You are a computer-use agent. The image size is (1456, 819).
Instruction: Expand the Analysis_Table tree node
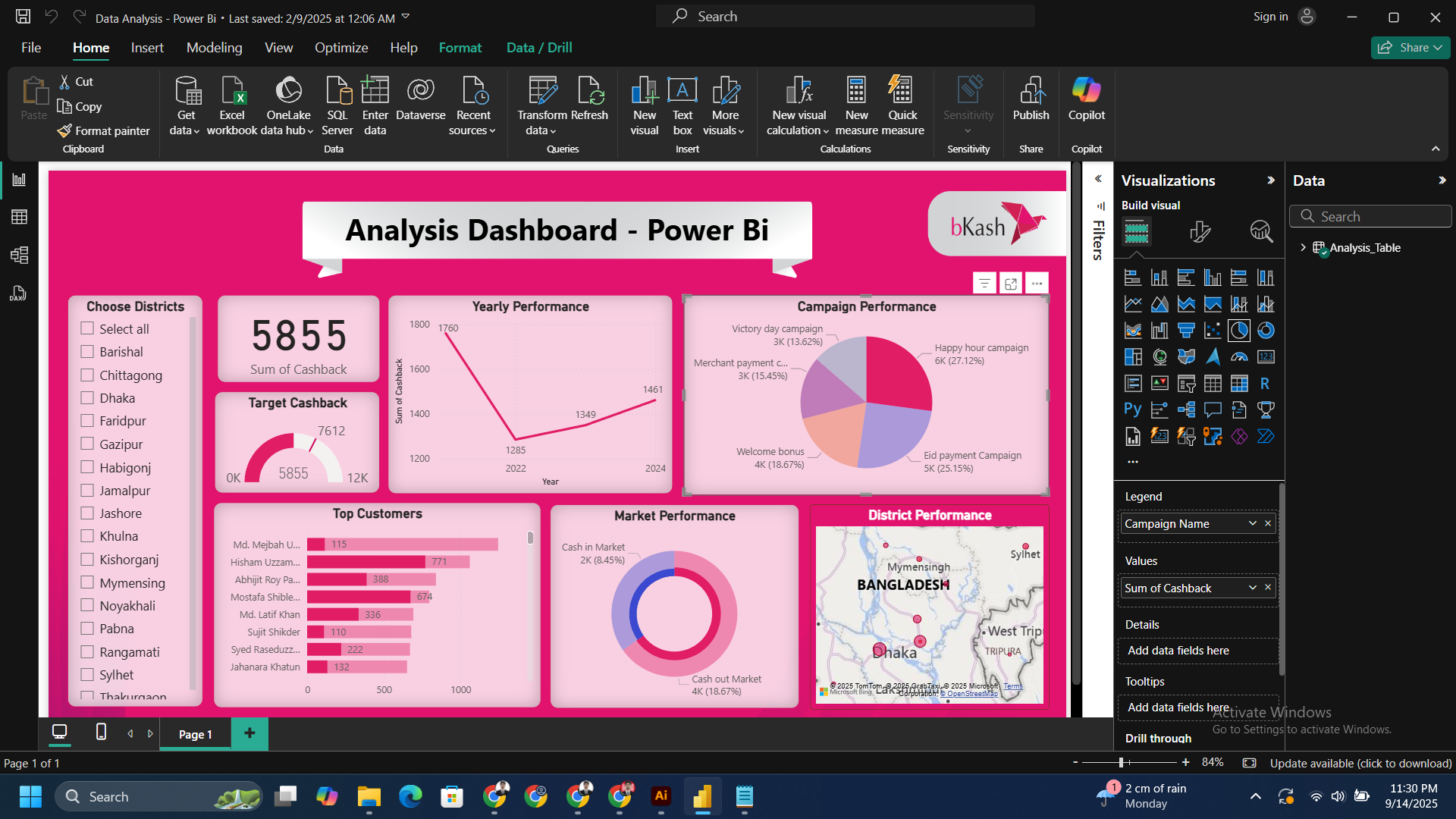pos(1303,247)
